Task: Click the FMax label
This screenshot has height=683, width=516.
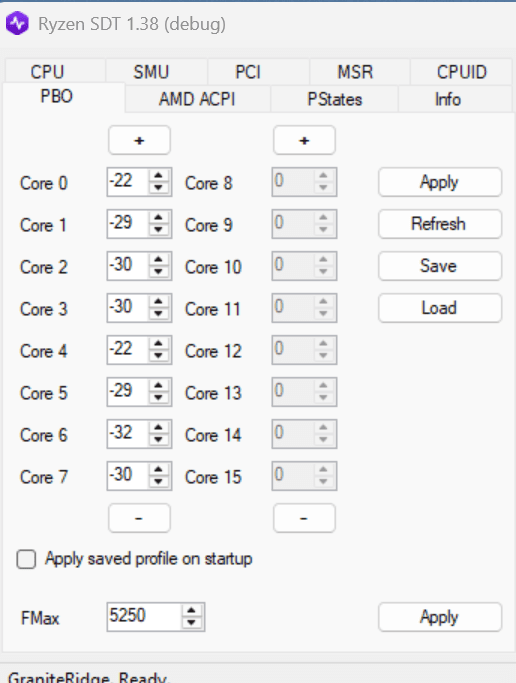Action: pos(40,618)
